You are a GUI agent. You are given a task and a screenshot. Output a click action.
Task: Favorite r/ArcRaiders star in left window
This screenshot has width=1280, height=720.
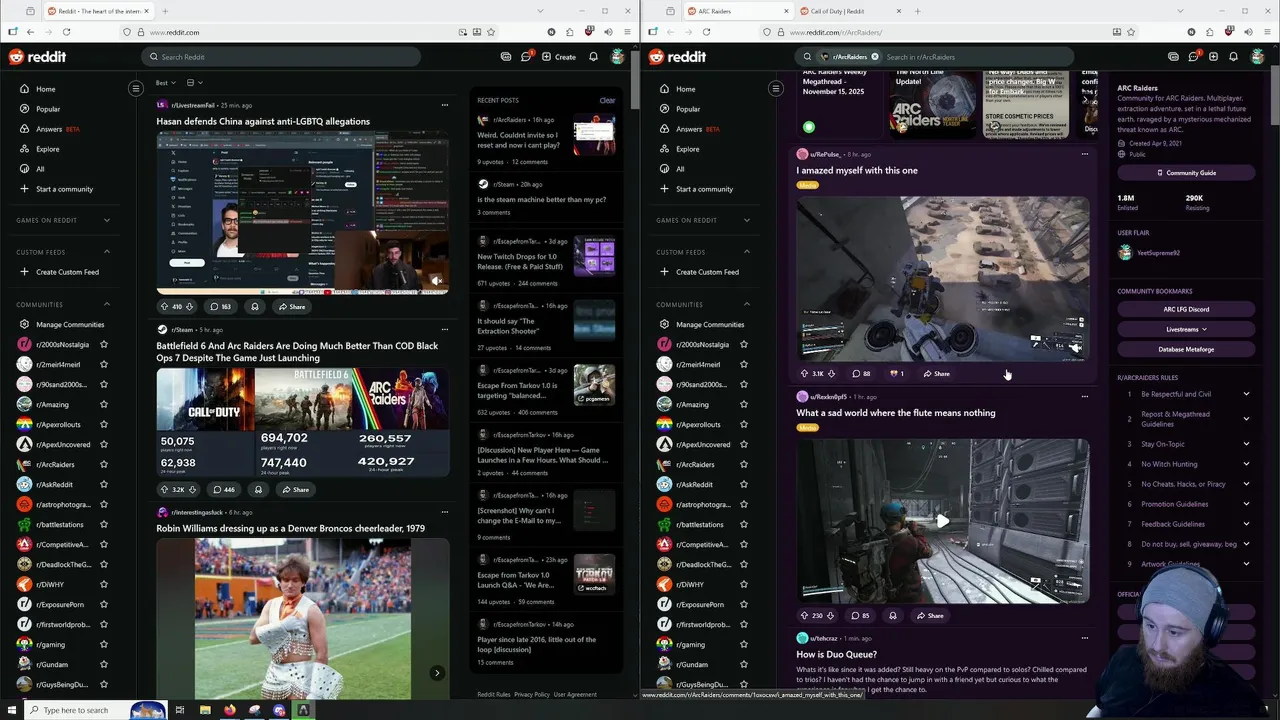point(104,465)
